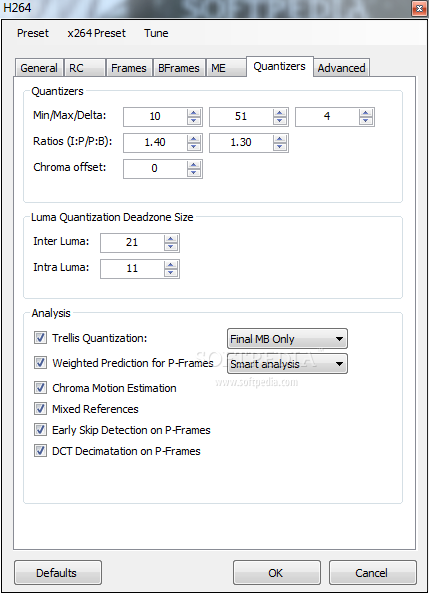Screen dimensions: 429x594
Task: Disable Early Skip Detection on P-Frames
Action: tap(41, 430)
